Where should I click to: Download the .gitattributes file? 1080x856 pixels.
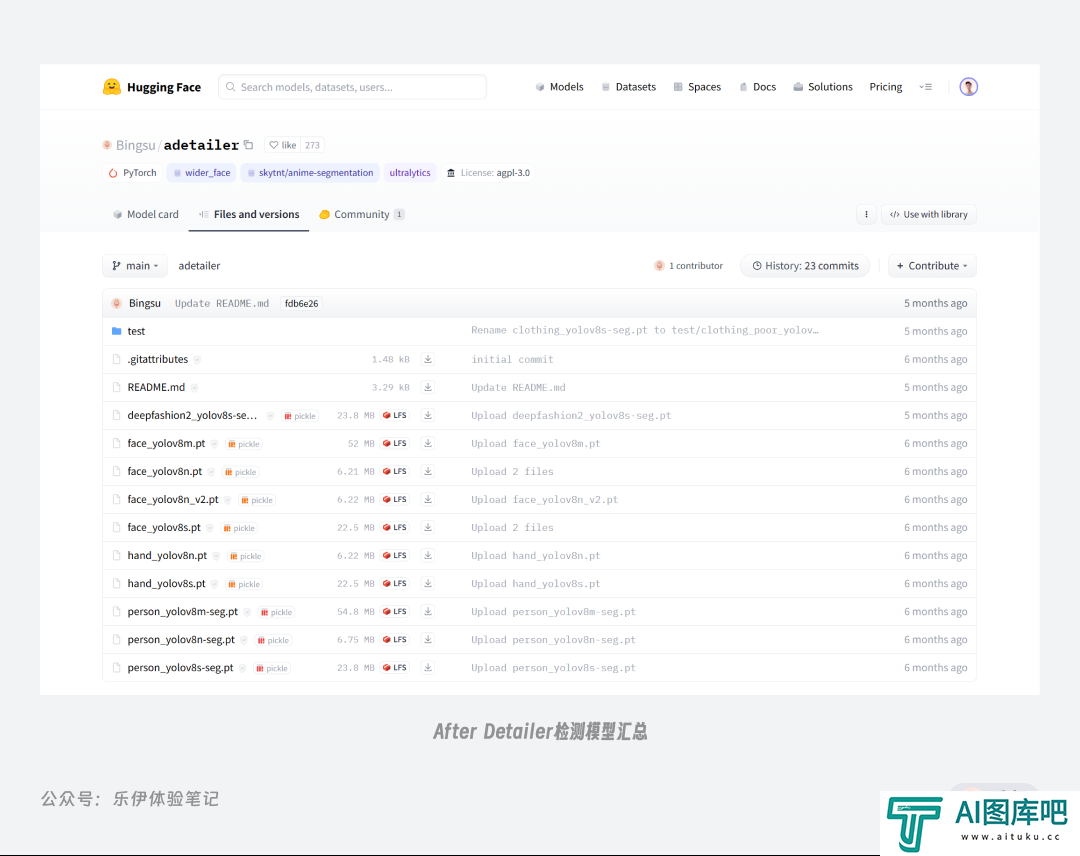click(x=428, y=359)
